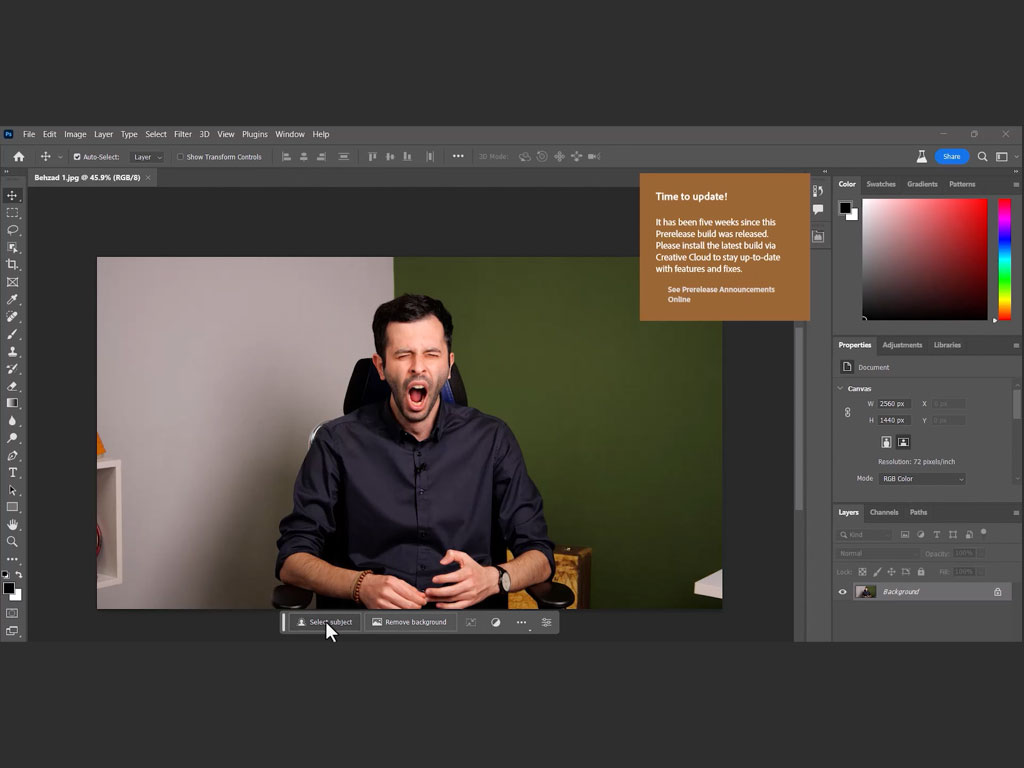Open the Plugins menu

[x=255, y=134]
